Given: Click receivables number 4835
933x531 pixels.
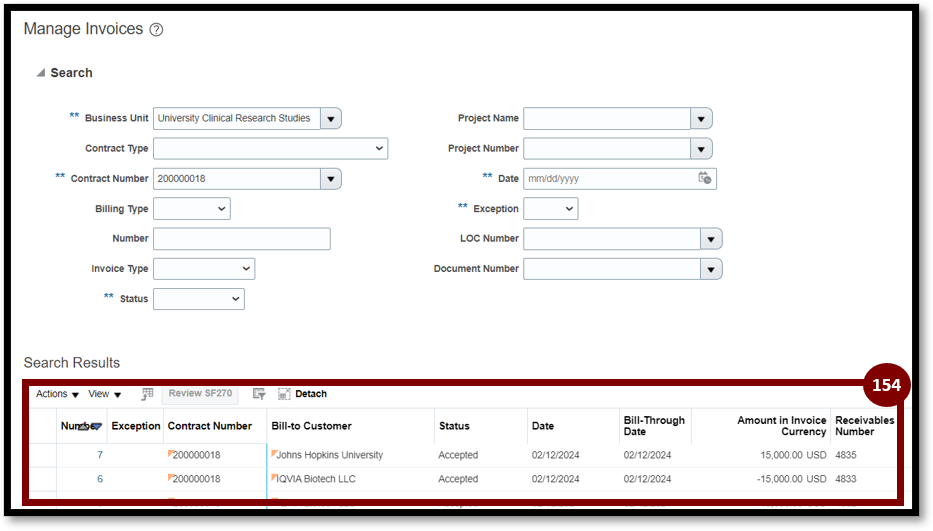Looking at the screenshot, I should pos(846,455).
